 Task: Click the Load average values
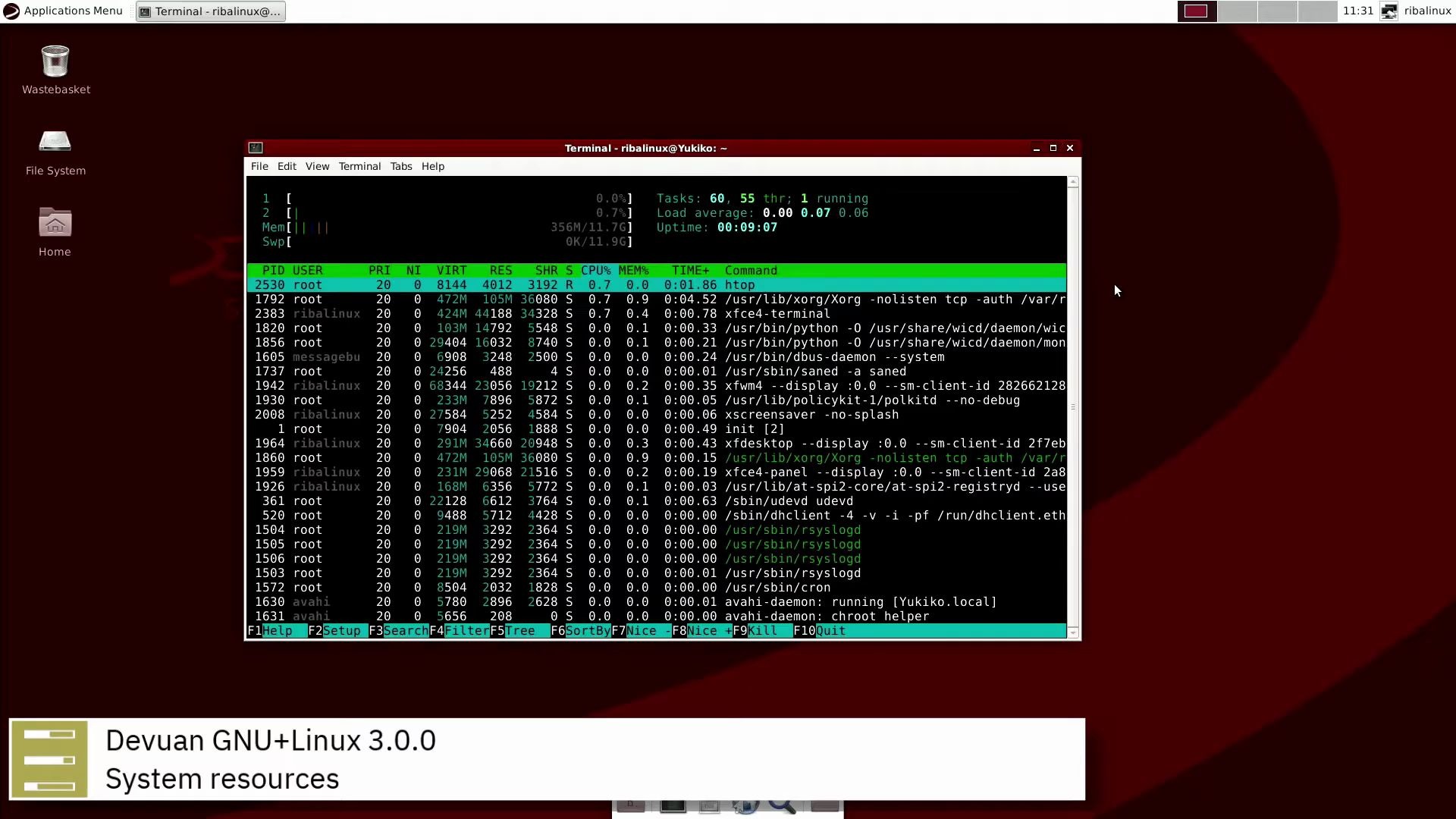815,213
